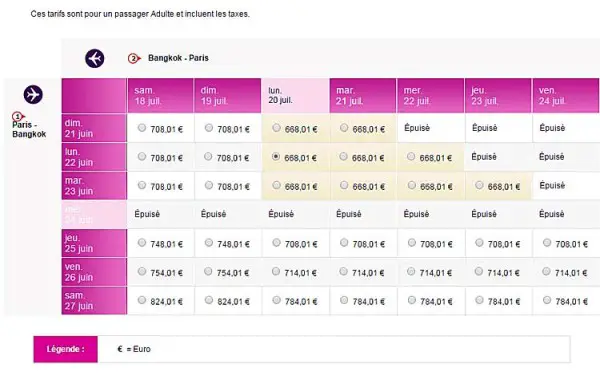The width and height of the screenshot is (600, 376).
Task: Select 708,01 € for 21 juin and 18 juil.
Action: coord(142,128)
